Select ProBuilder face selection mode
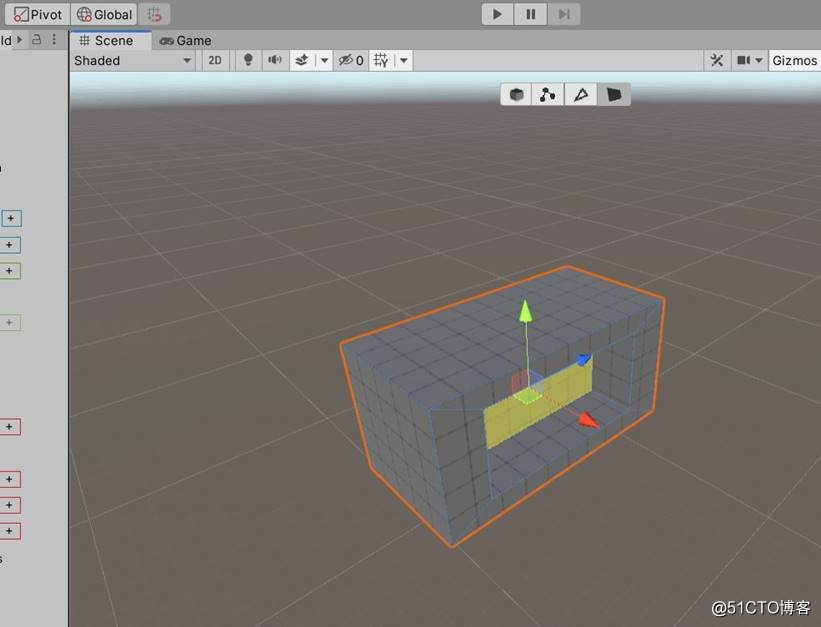Image resolution: width=821 pixels, height=627 pixels. coord(614,94)
